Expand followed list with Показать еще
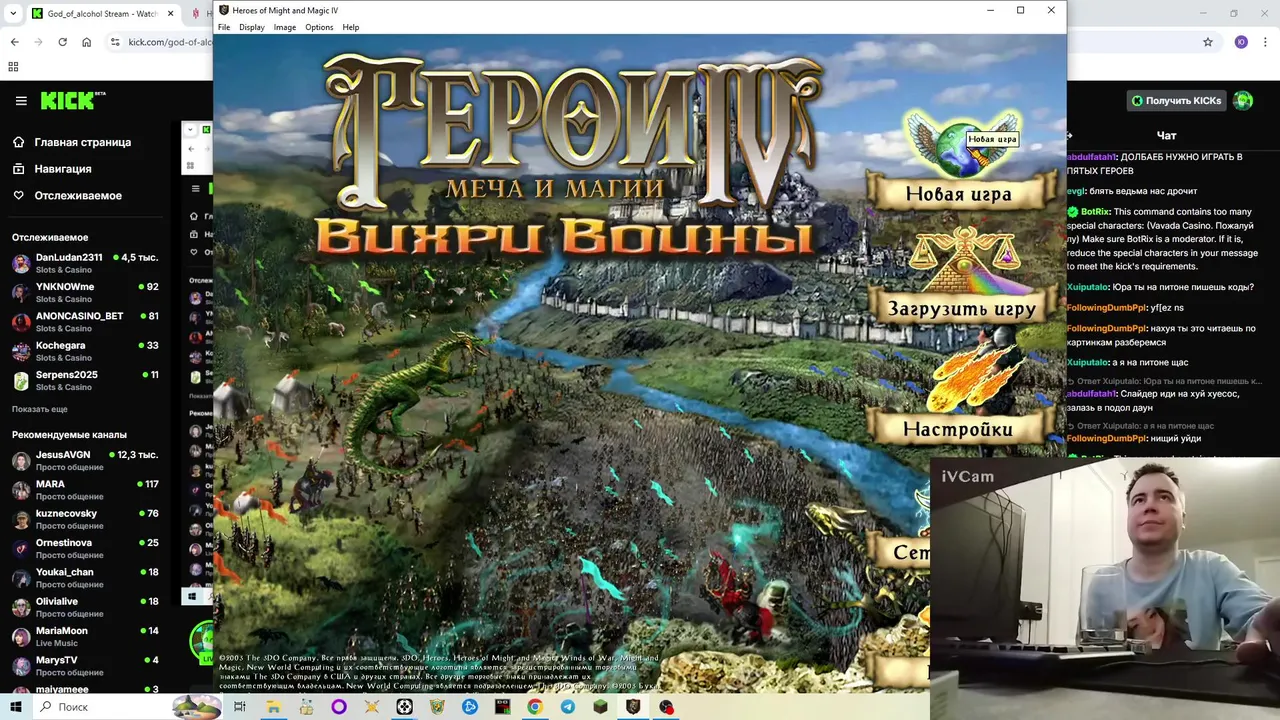 point(40,409)
